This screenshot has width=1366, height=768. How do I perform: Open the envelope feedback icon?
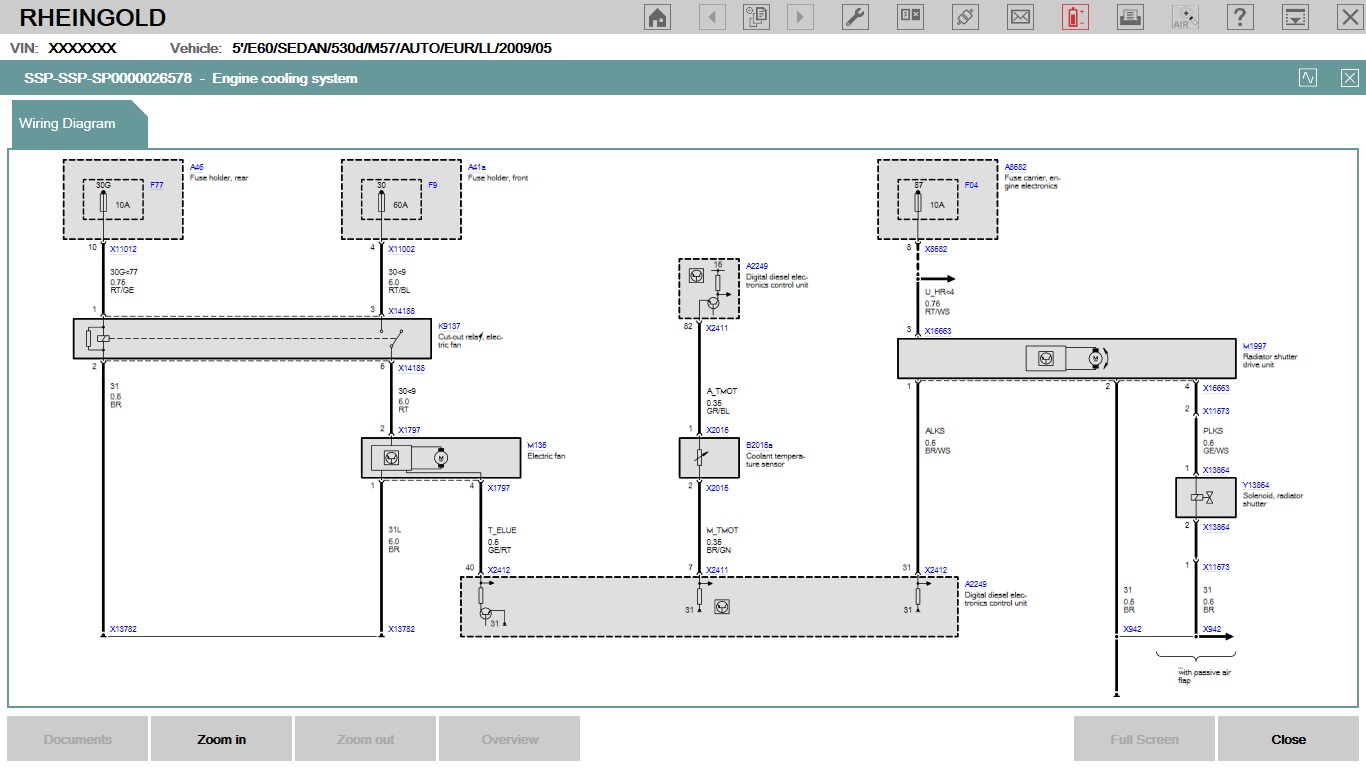(x=1020, y=17)
